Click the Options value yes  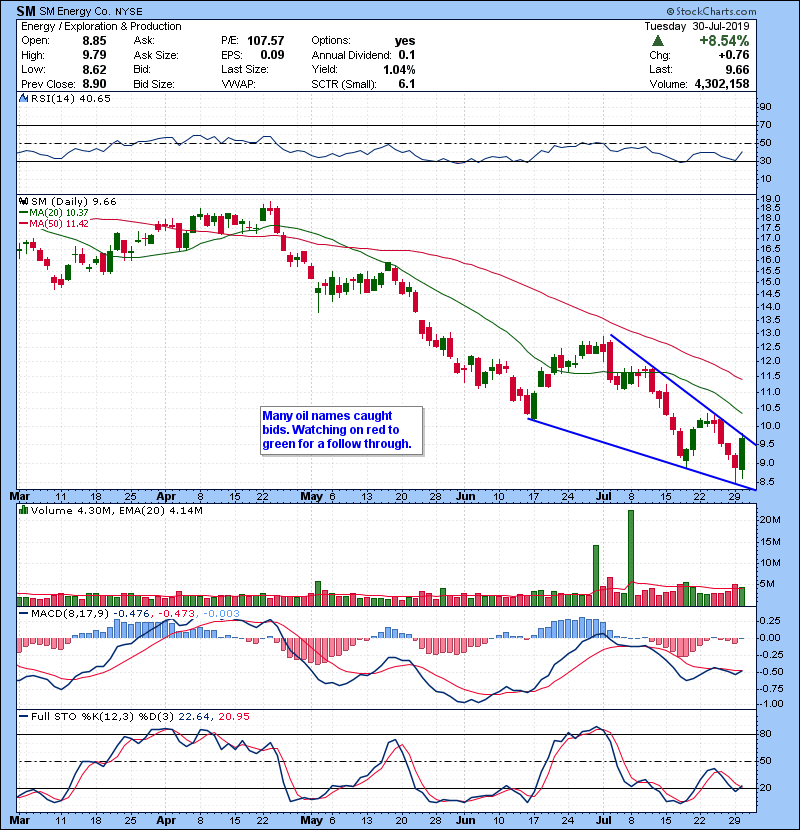[405, 41]
